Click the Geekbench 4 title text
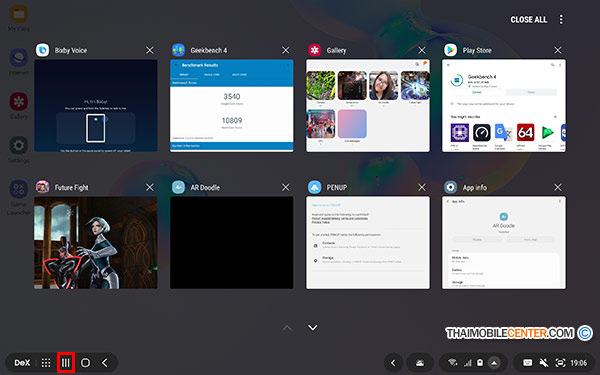The image size is (600, 375). 209,50
